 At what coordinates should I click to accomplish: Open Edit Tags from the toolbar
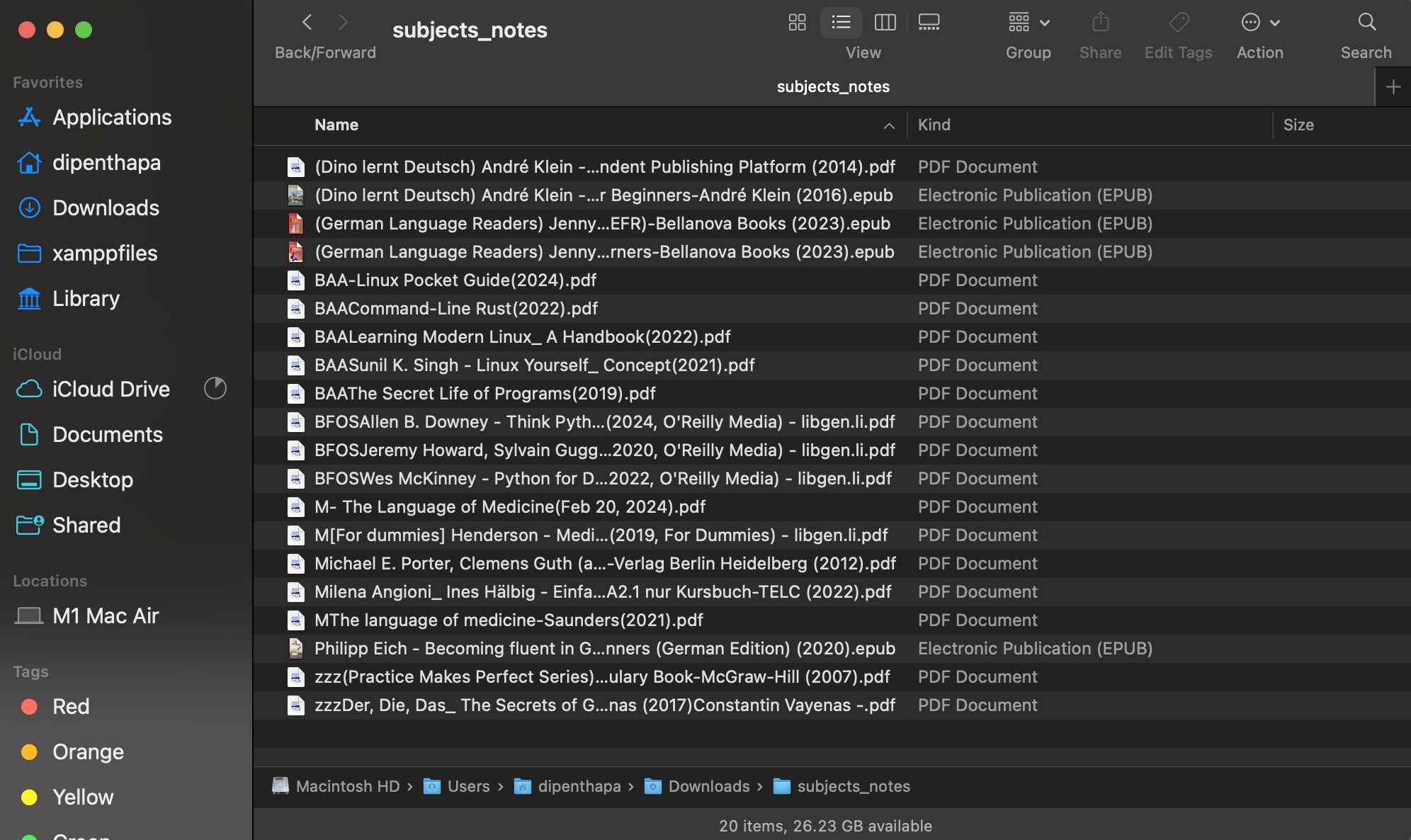(1178, 23)
